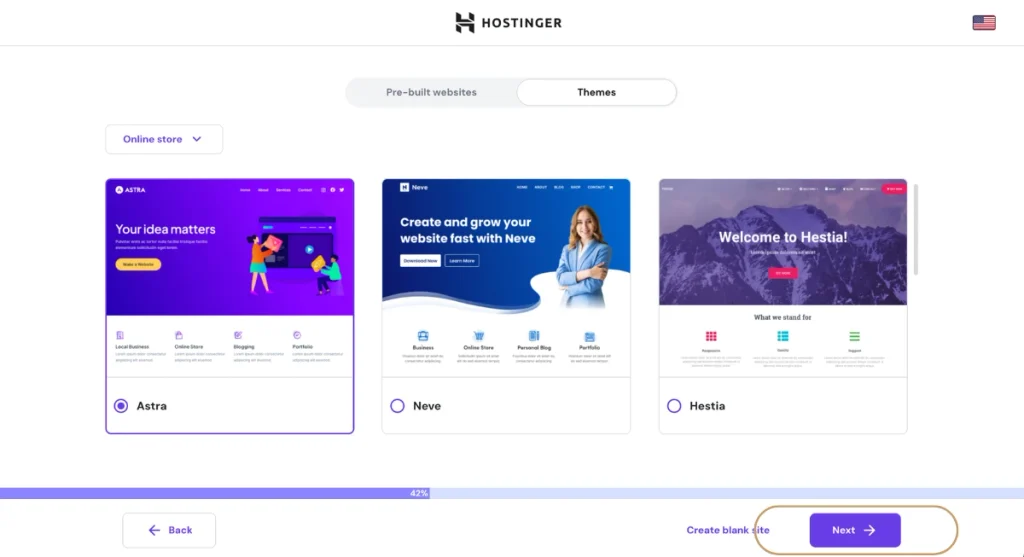Image resolution: width=1024 pixels, height=557 pixels.
Task: Click the Astra theme preview thumbnail
Action: coord(230,278)
